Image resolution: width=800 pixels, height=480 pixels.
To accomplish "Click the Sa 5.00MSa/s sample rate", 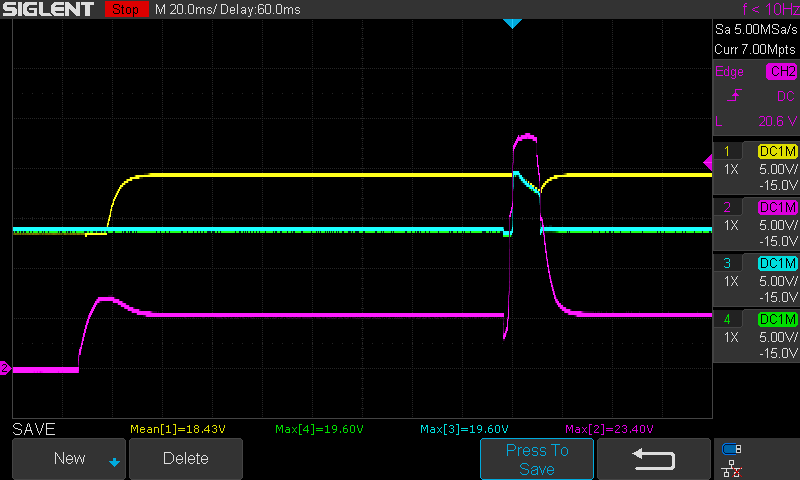I will (756, 30).
